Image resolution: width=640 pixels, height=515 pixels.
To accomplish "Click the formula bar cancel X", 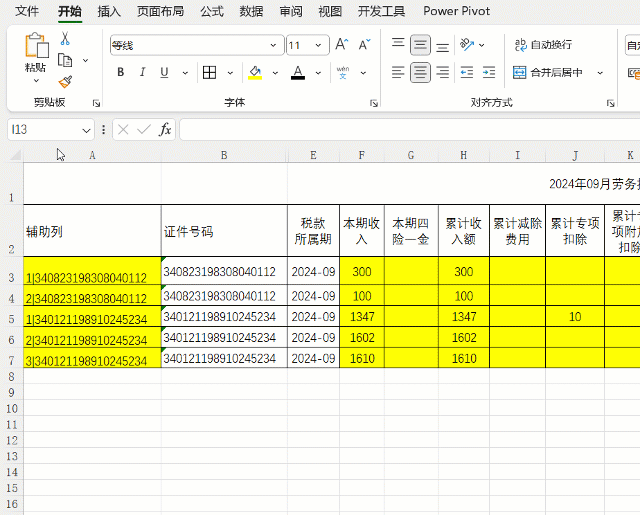I will (123, 130).
